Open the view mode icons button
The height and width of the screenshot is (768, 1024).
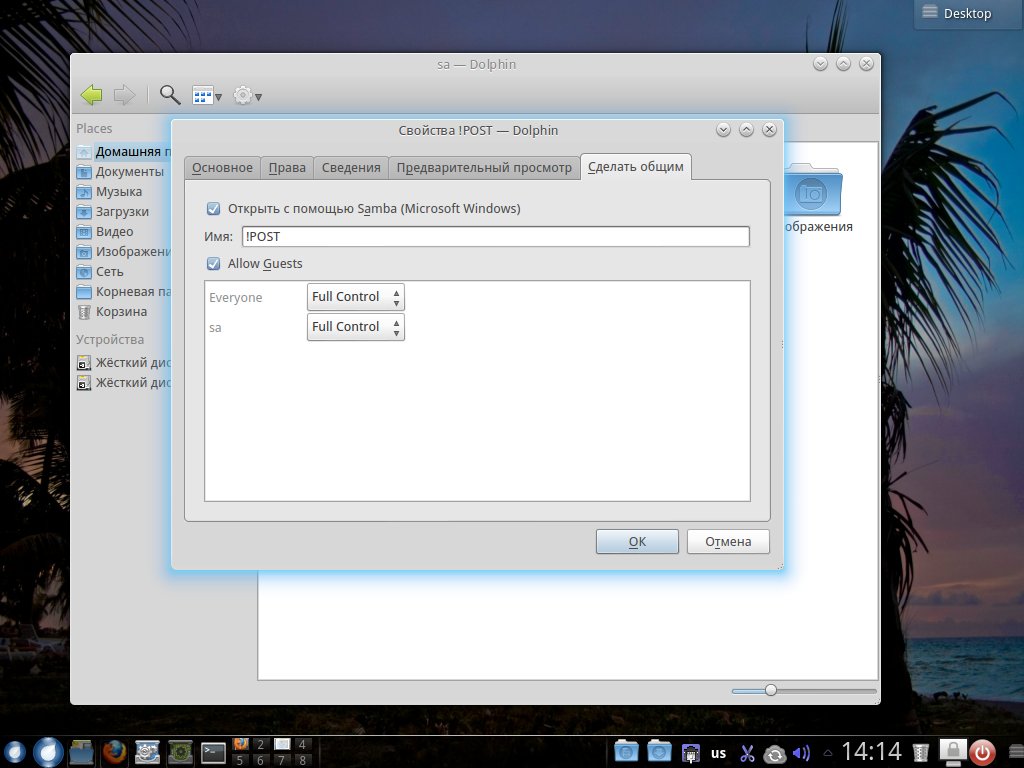click(206, 96)
